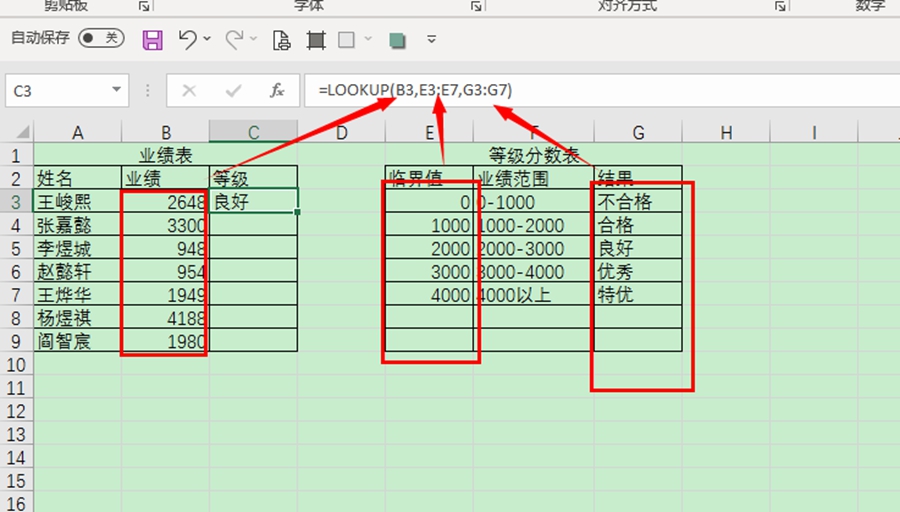Click the 4000以上 range cell
This screenshot has width=900, height=512.
coord(534,294)
